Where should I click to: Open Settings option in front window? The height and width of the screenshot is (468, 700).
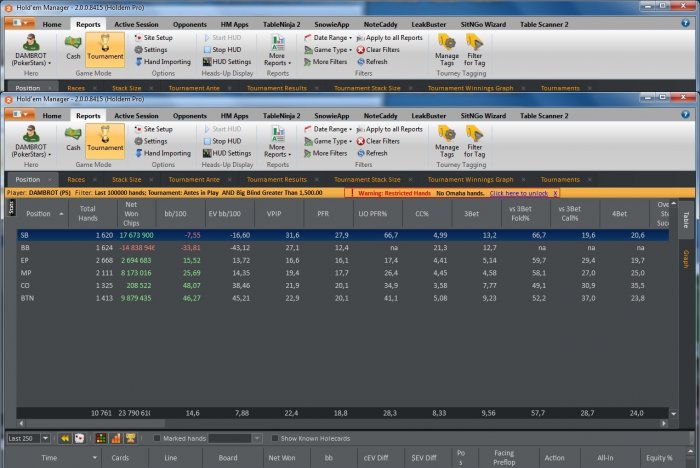coord(151,141)
